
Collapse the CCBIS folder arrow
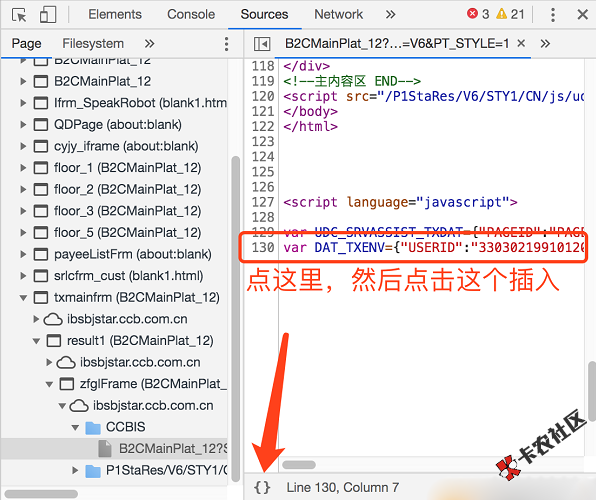[x=75, y=428]
